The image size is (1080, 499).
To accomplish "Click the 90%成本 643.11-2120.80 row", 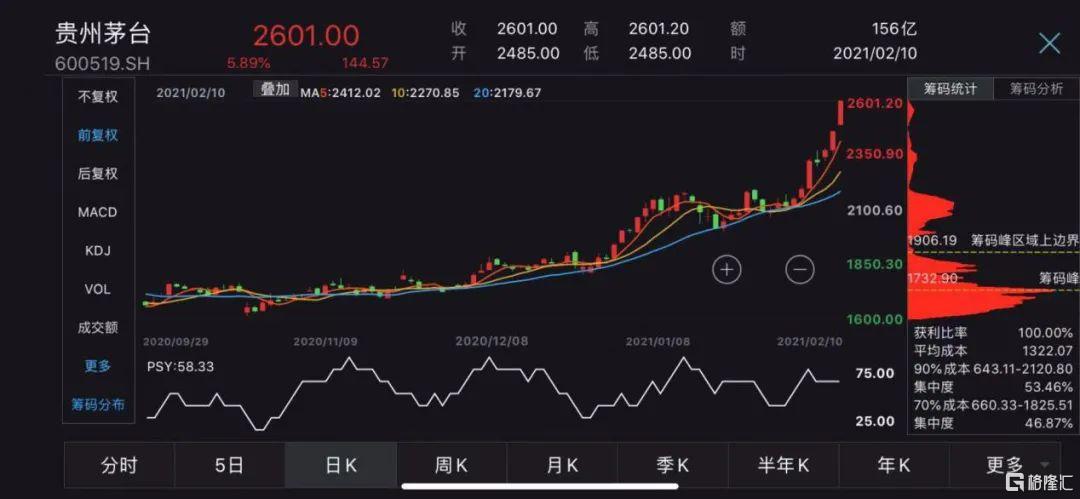I will pos(993,369).
